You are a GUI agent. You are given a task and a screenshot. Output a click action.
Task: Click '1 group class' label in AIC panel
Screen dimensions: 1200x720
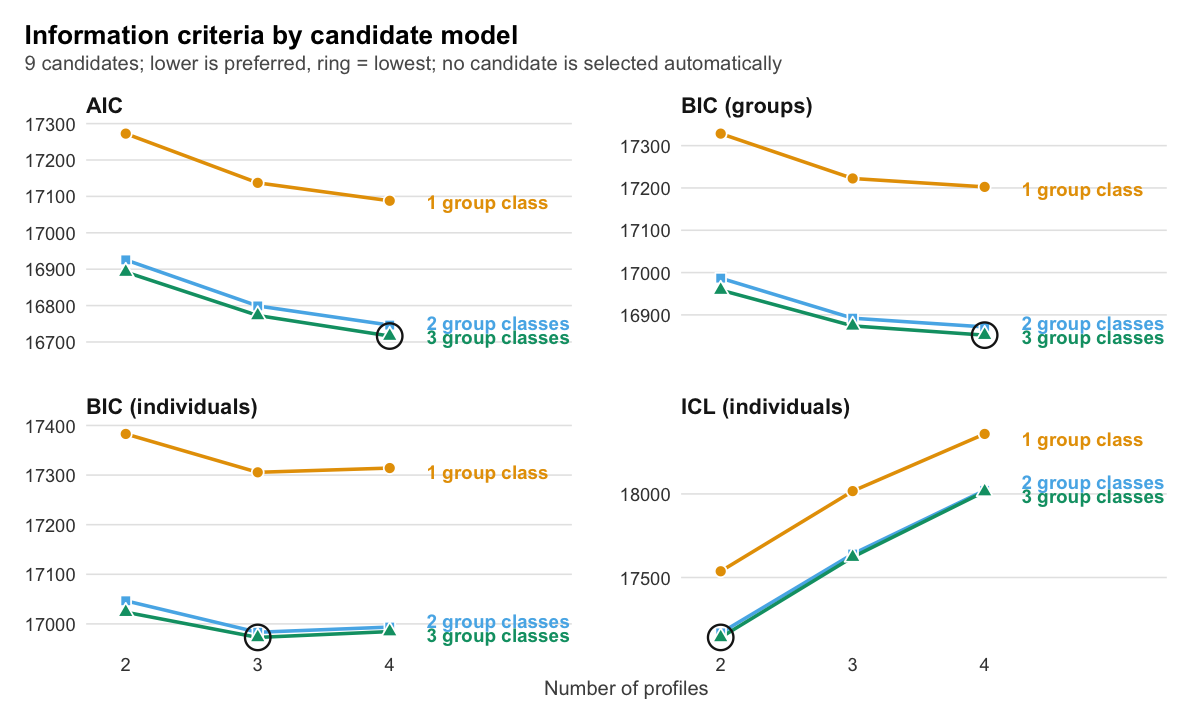(487, 204)
